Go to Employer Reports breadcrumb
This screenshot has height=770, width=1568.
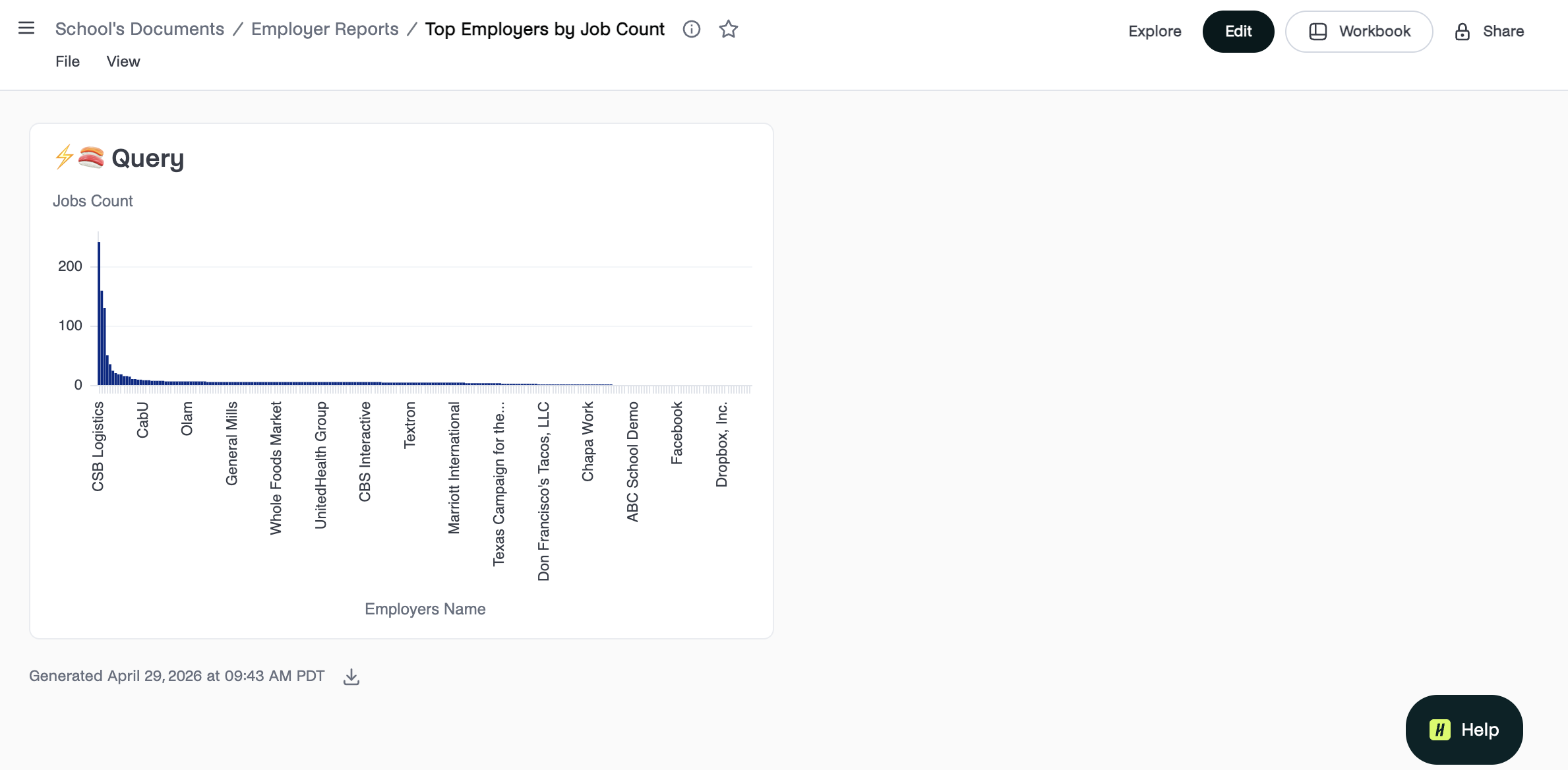click(x=325, y=29)
